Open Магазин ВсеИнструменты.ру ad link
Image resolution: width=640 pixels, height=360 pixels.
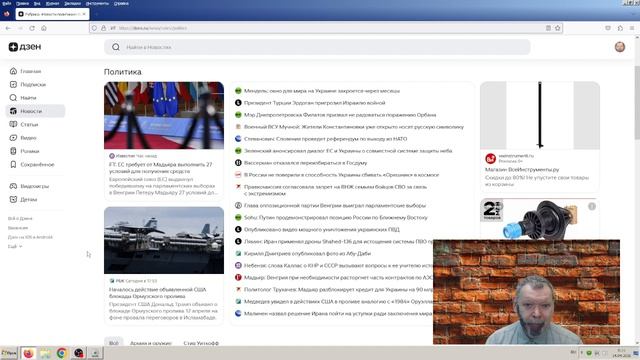click(x=522, y=169)
